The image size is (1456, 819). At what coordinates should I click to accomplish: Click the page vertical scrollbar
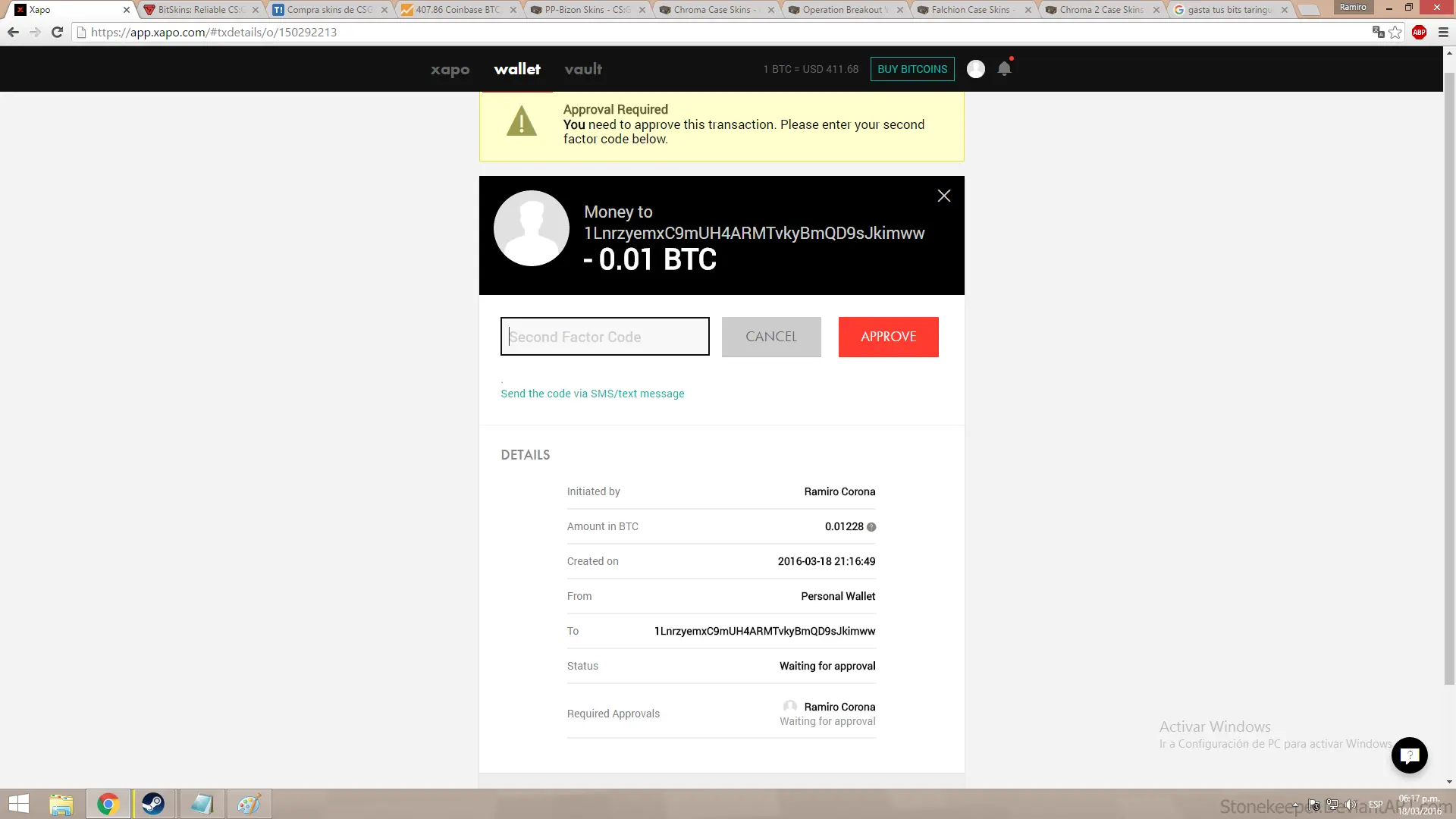point(1449,379)
